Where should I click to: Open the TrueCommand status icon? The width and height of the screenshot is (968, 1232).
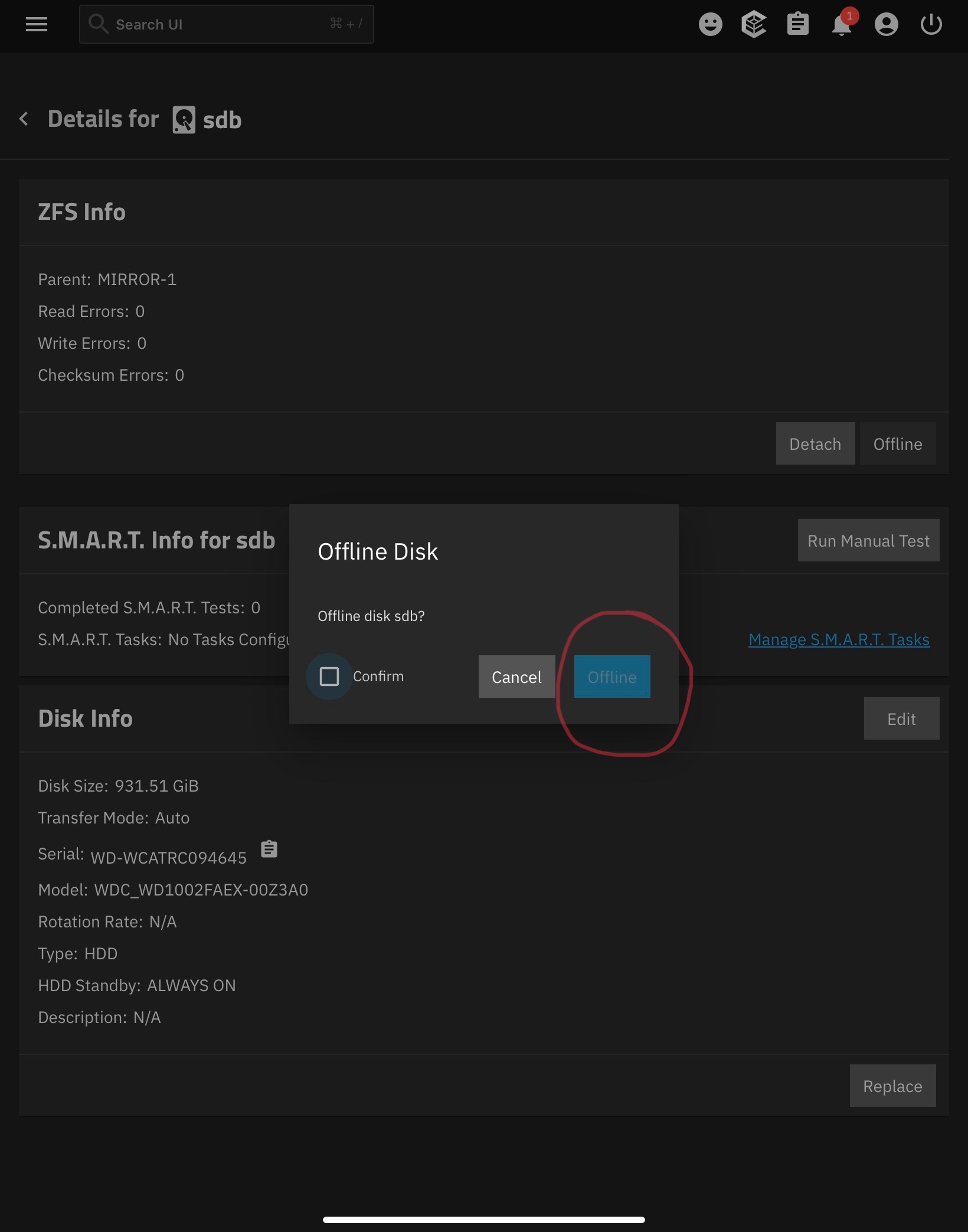[754, 24]
